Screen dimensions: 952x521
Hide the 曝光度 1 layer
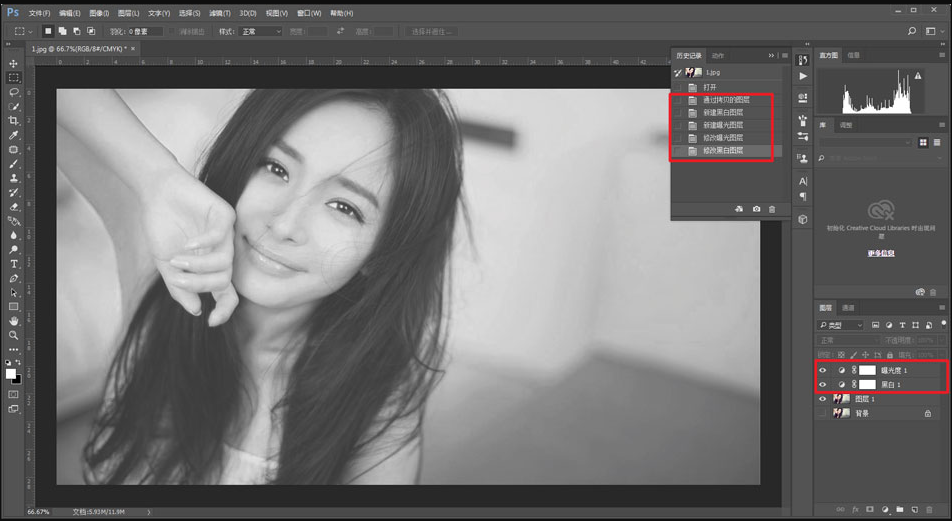[x=823, y=370]
